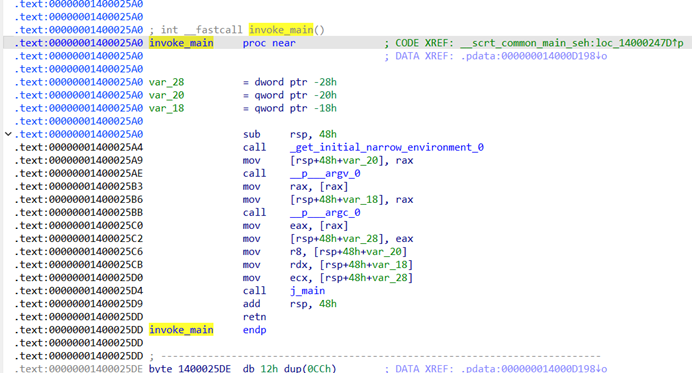Select address .text:00000001400025B3
Screen dimensions: 692x373
pyautogui.click(x=79, y=186)
